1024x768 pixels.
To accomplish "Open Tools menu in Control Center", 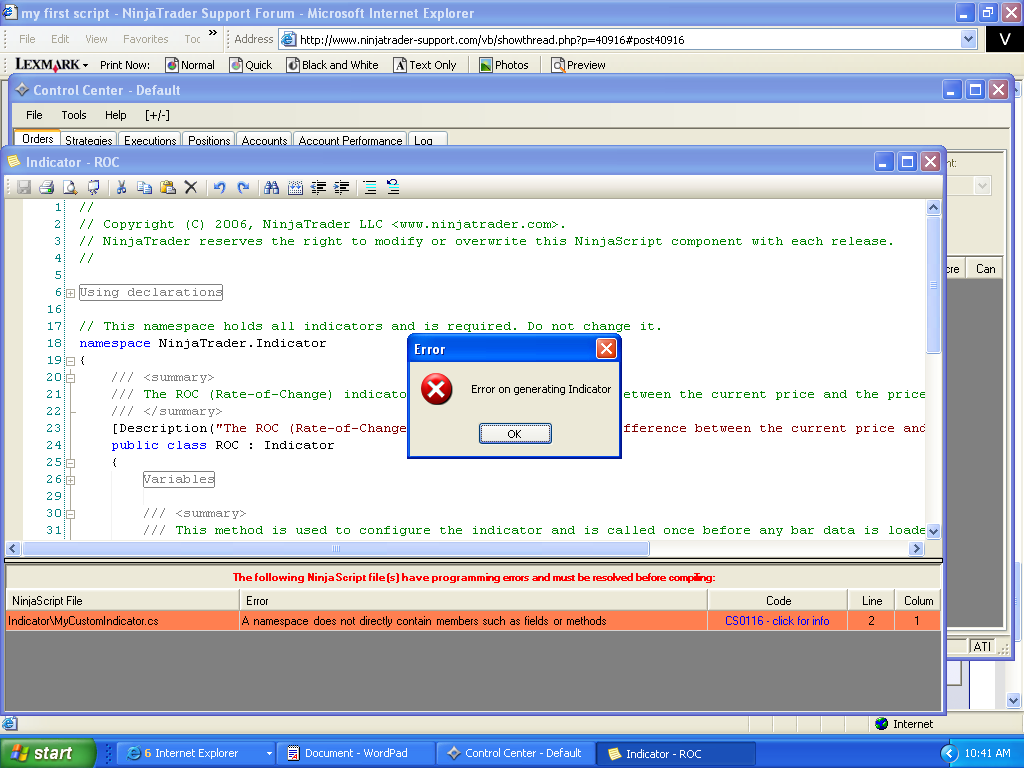I will 74,115.
